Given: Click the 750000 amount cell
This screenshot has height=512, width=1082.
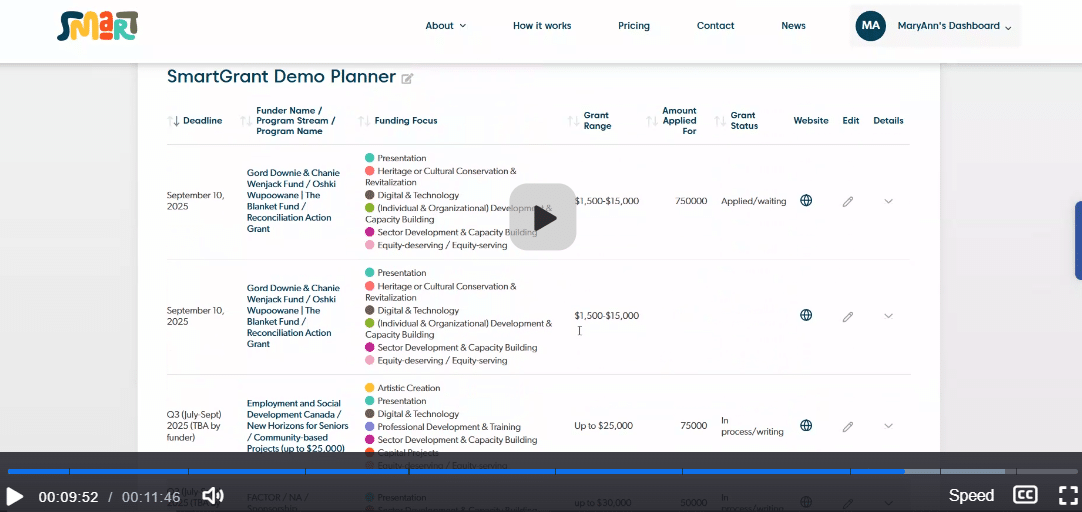Looking at the screenshot, I should point(691,201).
